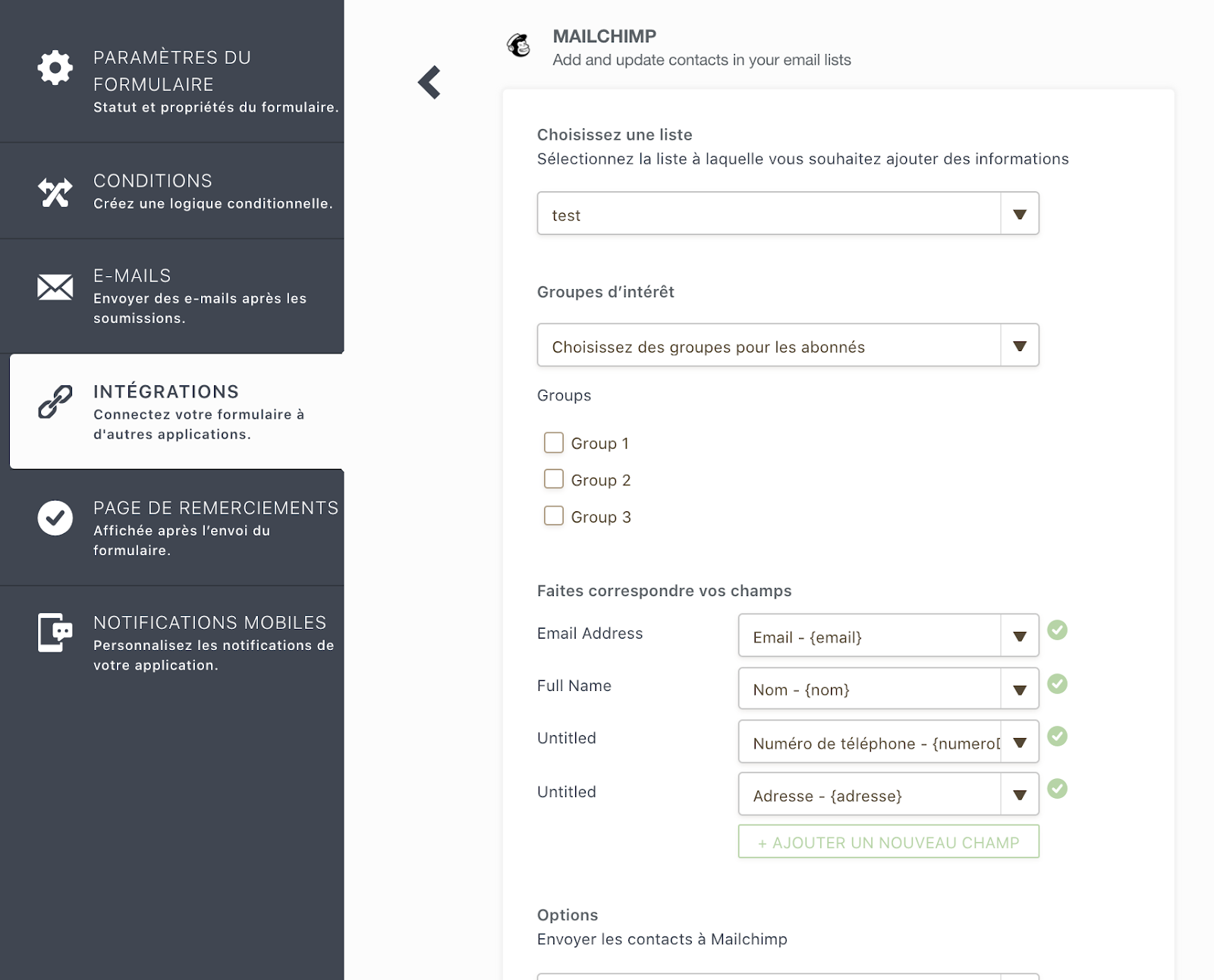Image resolution: width=1214 pixels, height=980 pixels.
Task: Click the Conditions crossed-arrows icon
Action: (55, 193)
